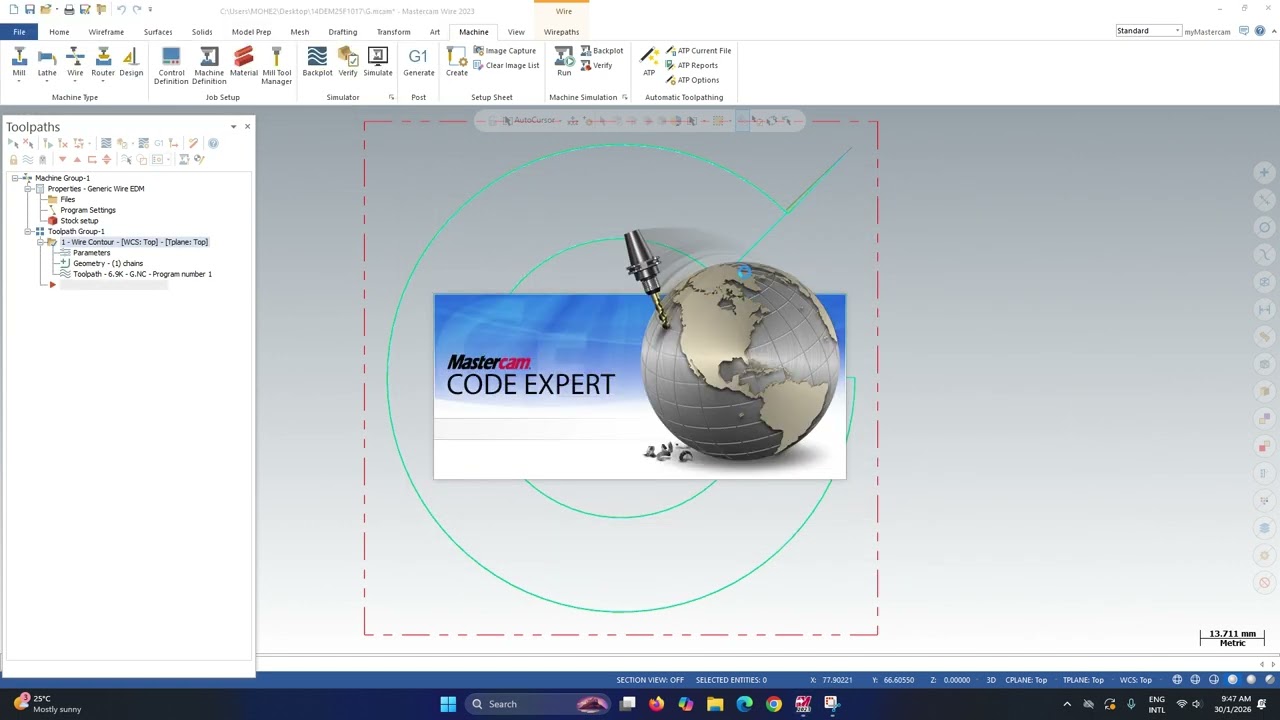Viewport: 1280px width, 720px height.
Task: Open the Transform ribbon tab
Action: pyautogui.click(x=394, y=32)
